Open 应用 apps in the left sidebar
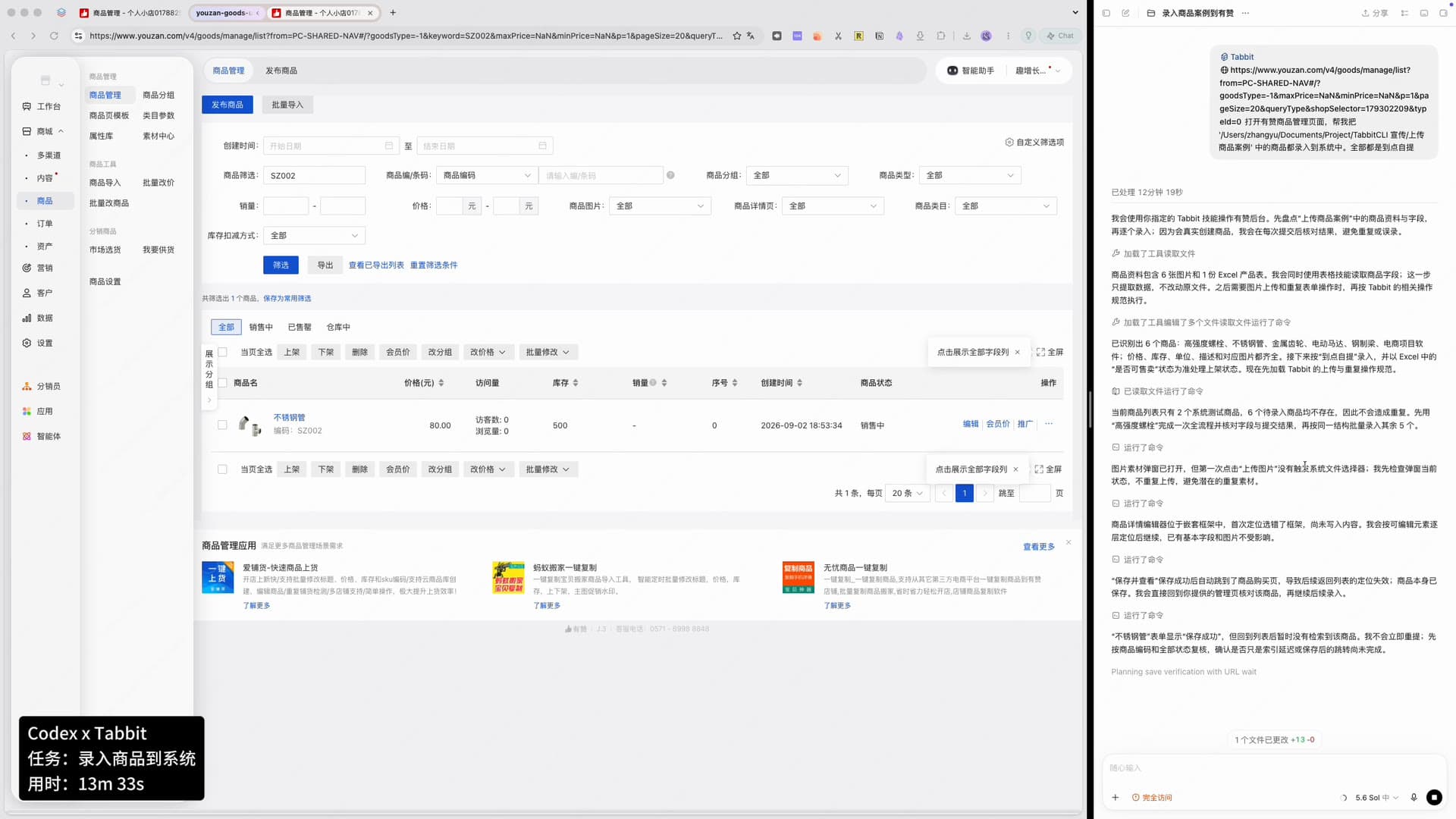Image resolution: width=1456 pixels, height=819 pixels. coord(38,411)
